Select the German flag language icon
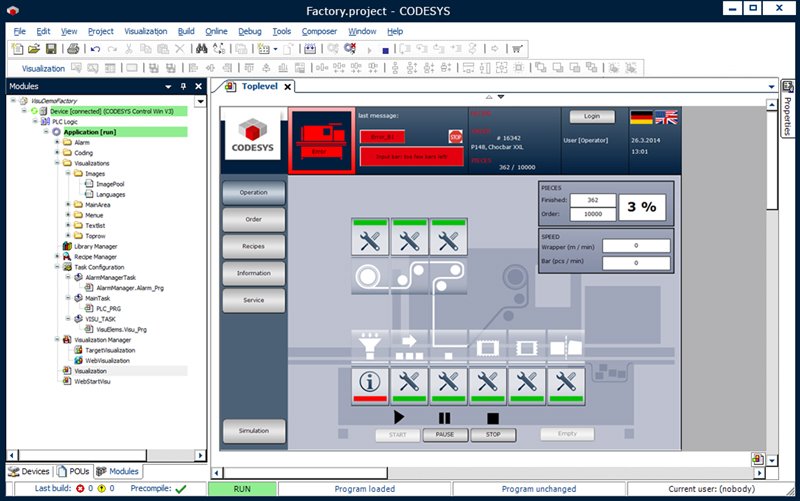This screenshot has width=800, height=501. coord(641,118)
